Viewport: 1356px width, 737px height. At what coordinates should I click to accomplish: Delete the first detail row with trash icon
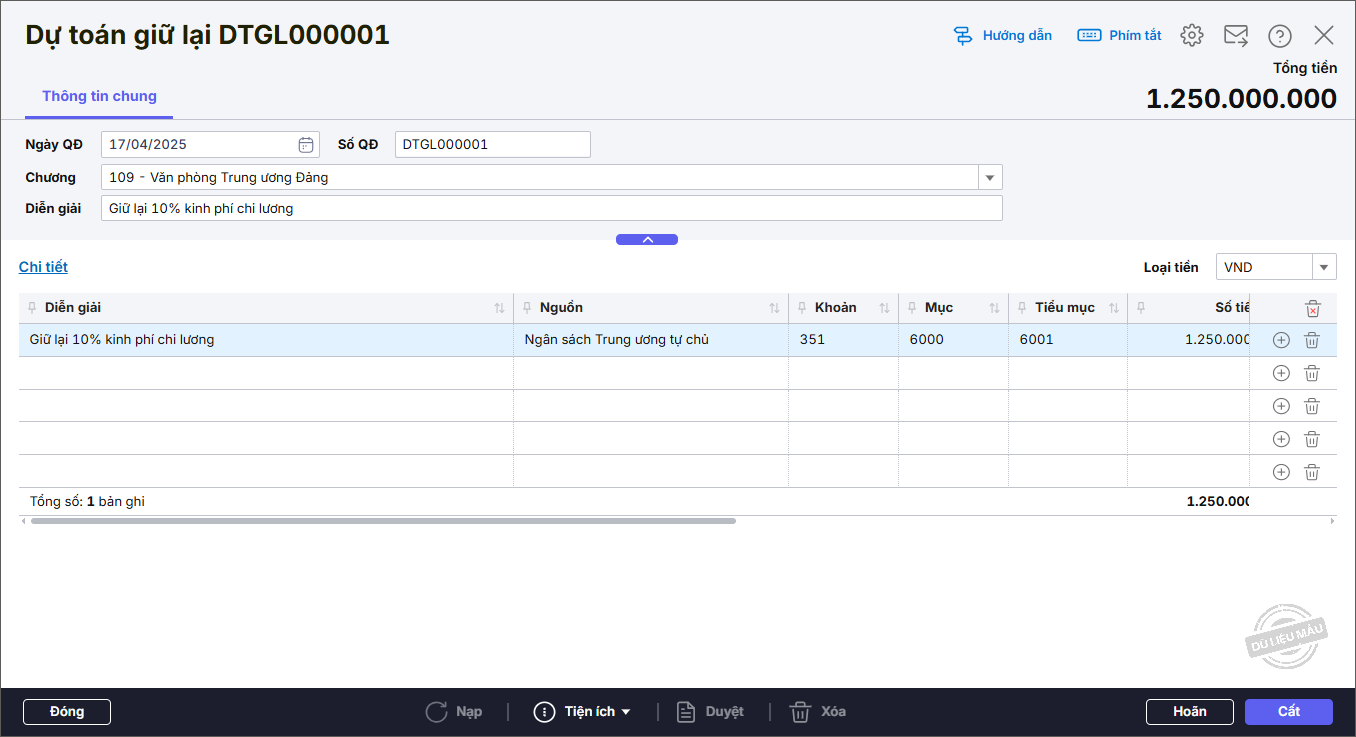1312,340
